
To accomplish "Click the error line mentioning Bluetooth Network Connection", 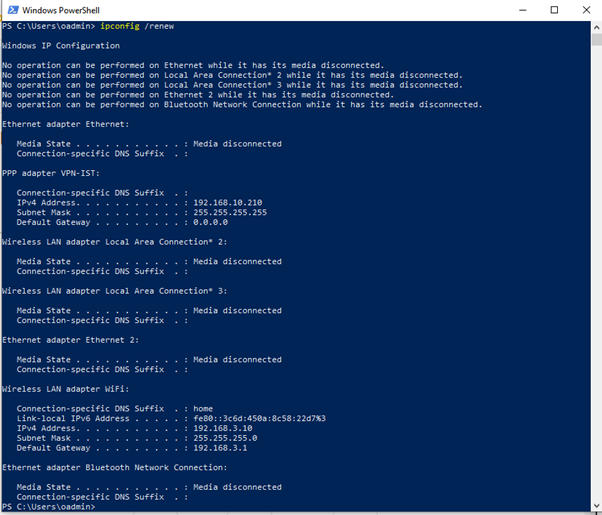I will pos(242,104).
